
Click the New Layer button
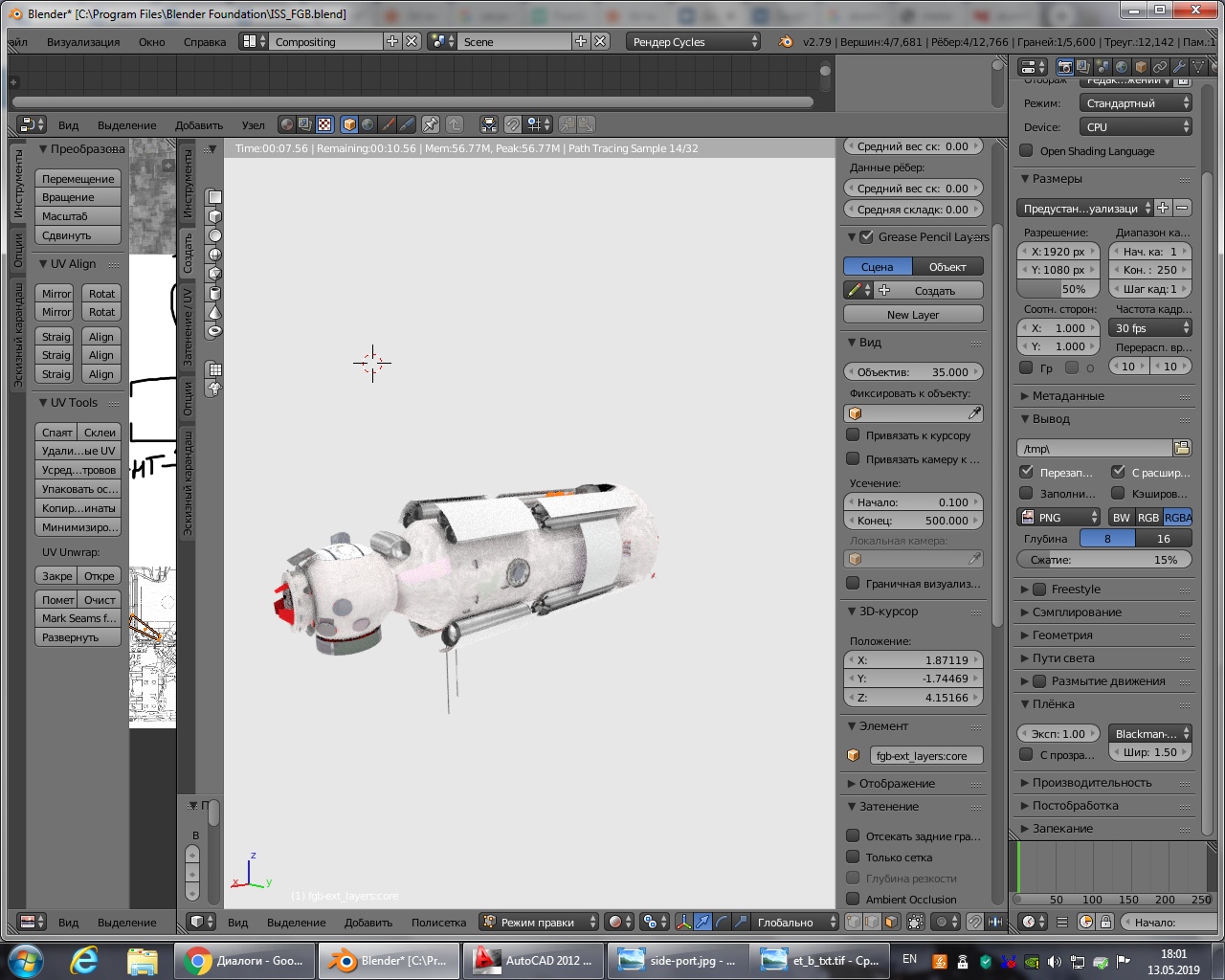pos(913,314)
